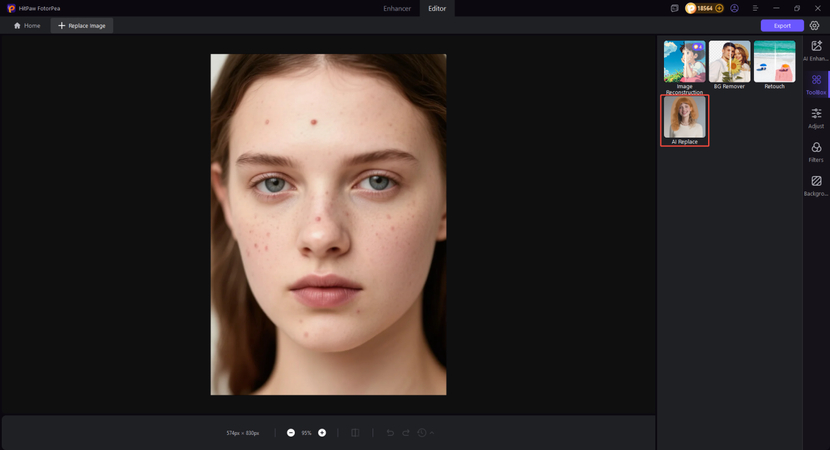Screen dimensions: 830x450
Task: Click the 18564 credits balance
Action: point(705,8)
